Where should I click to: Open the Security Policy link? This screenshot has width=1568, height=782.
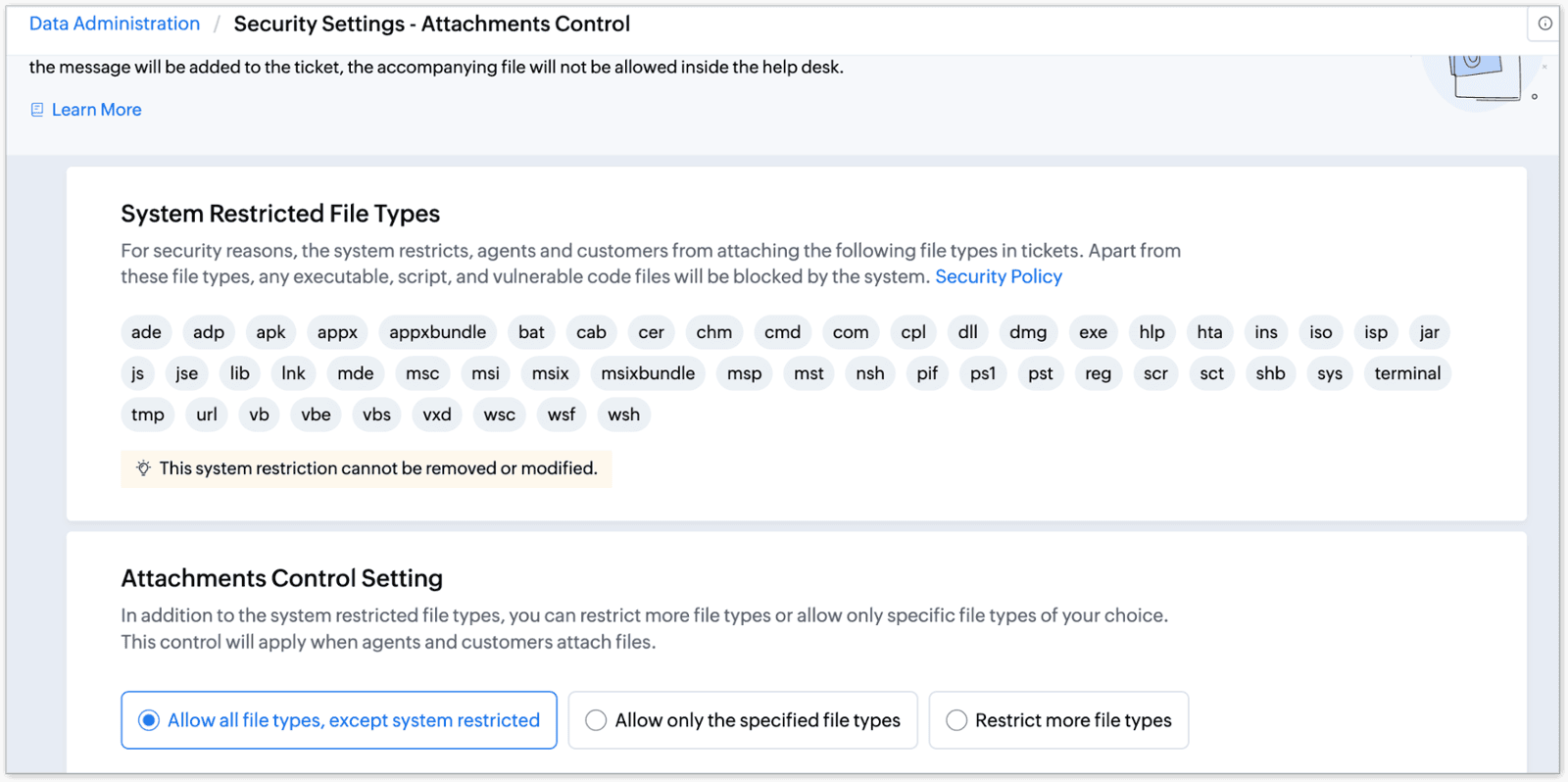[x=999, y=276]
